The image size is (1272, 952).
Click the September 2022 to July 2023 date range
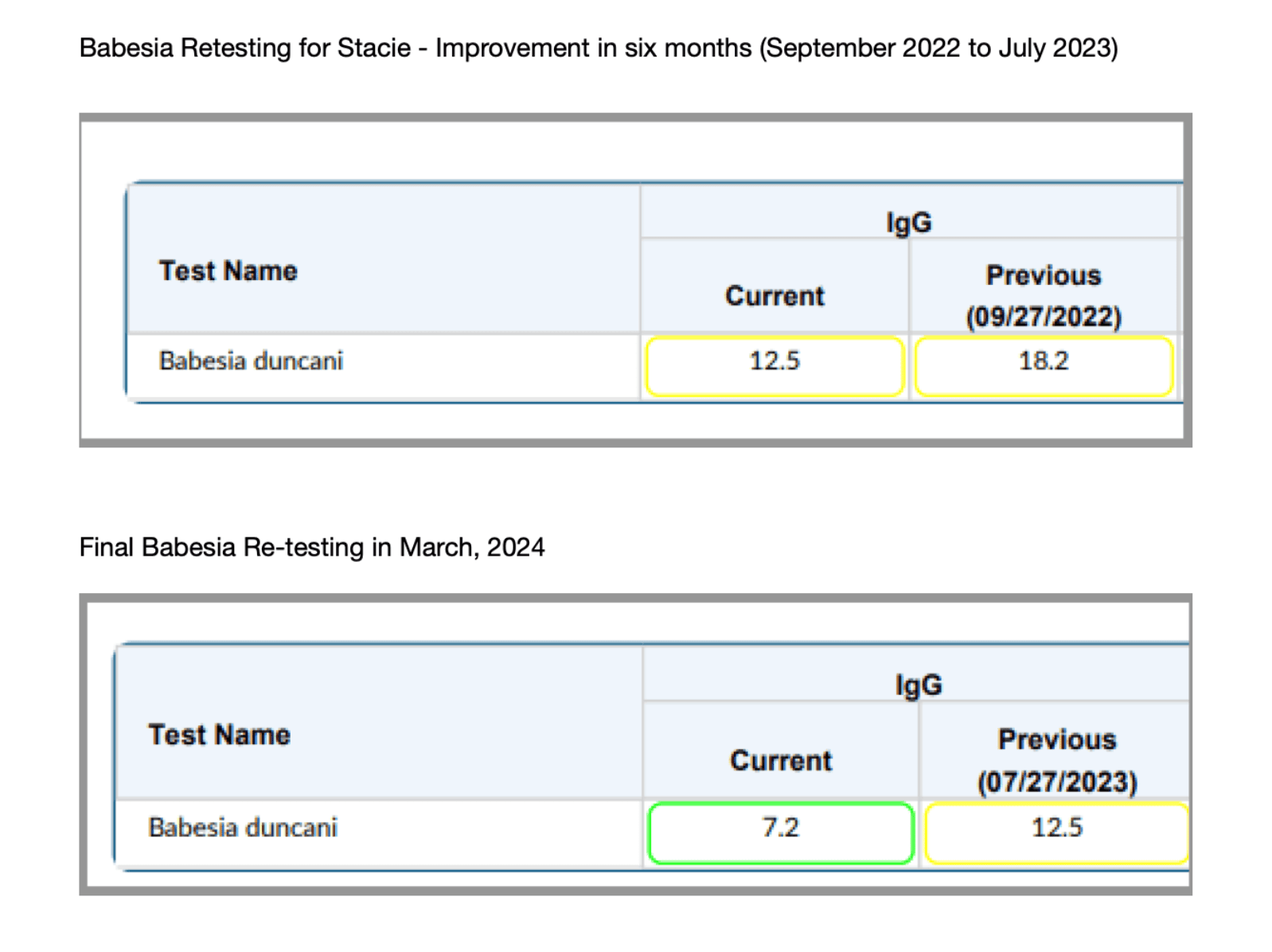click(938, 49)
